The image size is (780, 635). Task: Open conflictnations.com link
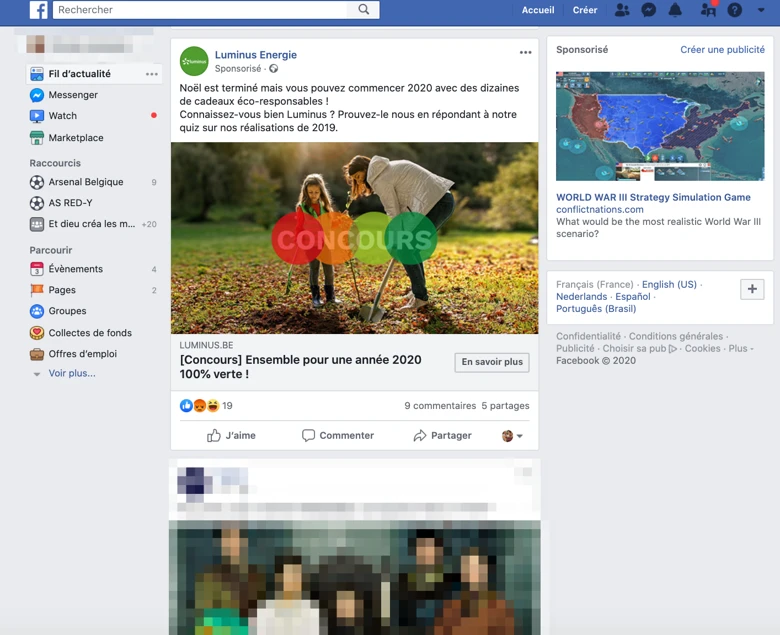pyautogui.click(x=599, y=209)
